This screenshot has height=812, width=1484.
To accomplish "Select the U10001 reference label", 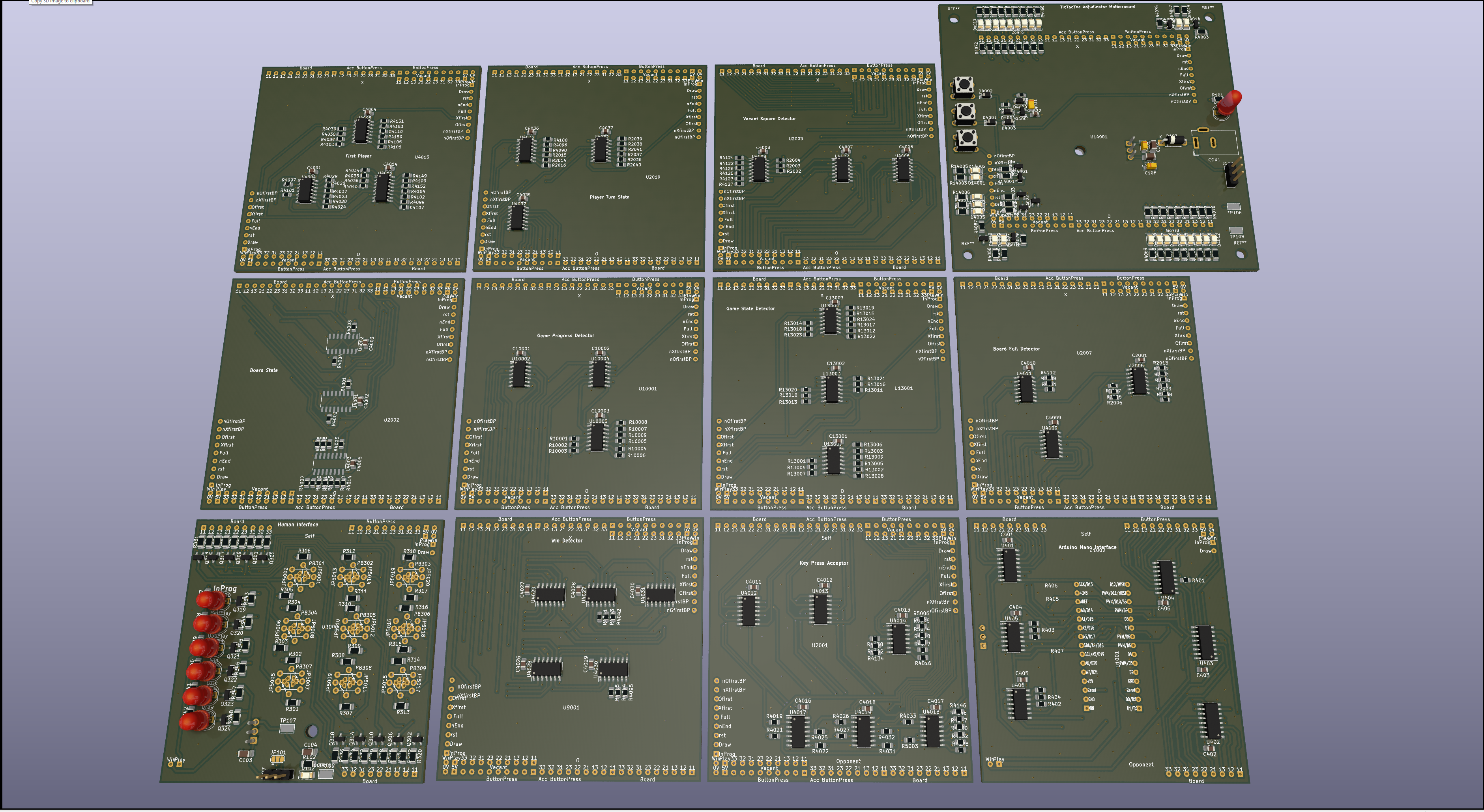I will [647, 389].
